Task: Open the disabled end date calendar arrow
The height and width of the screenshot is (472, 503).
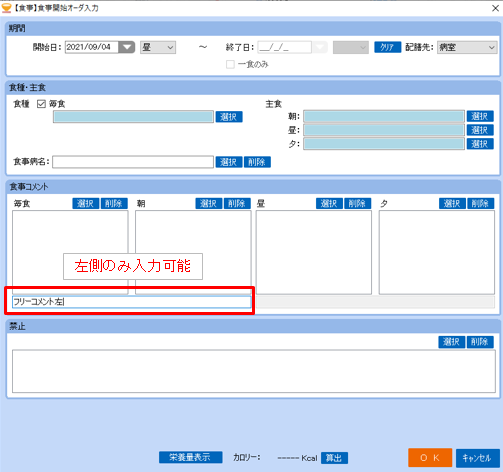Action: coord(320,47)
